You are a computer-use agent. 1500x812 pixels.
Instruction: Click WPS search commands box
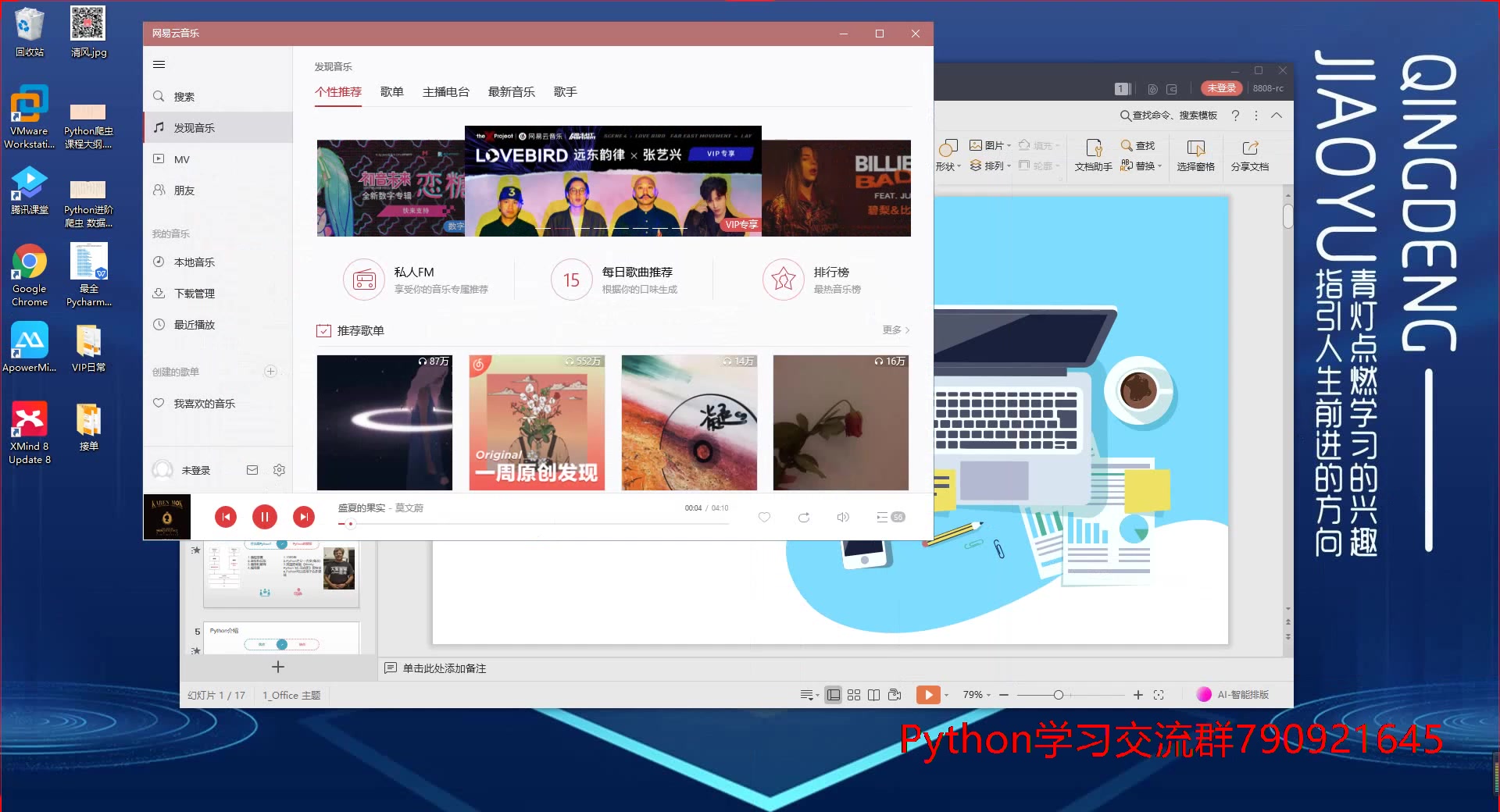point(1169,116)
